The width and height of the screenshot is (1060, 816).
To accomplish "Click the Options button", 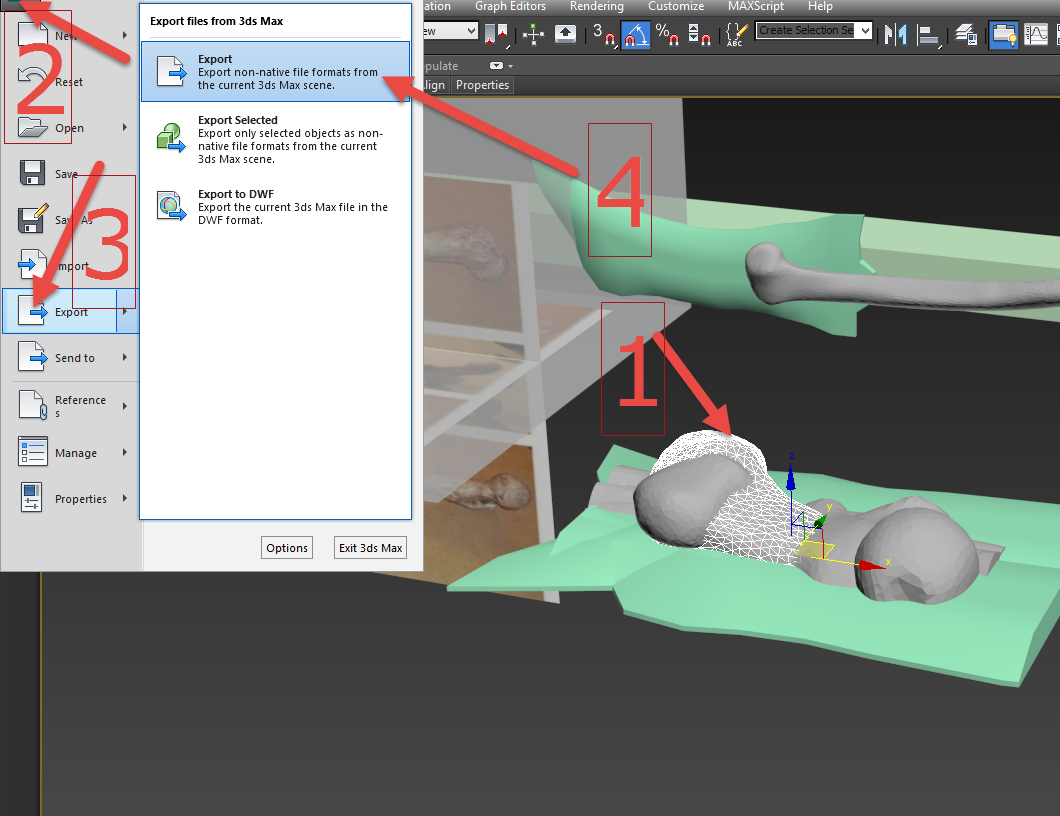I will [287, 548].
